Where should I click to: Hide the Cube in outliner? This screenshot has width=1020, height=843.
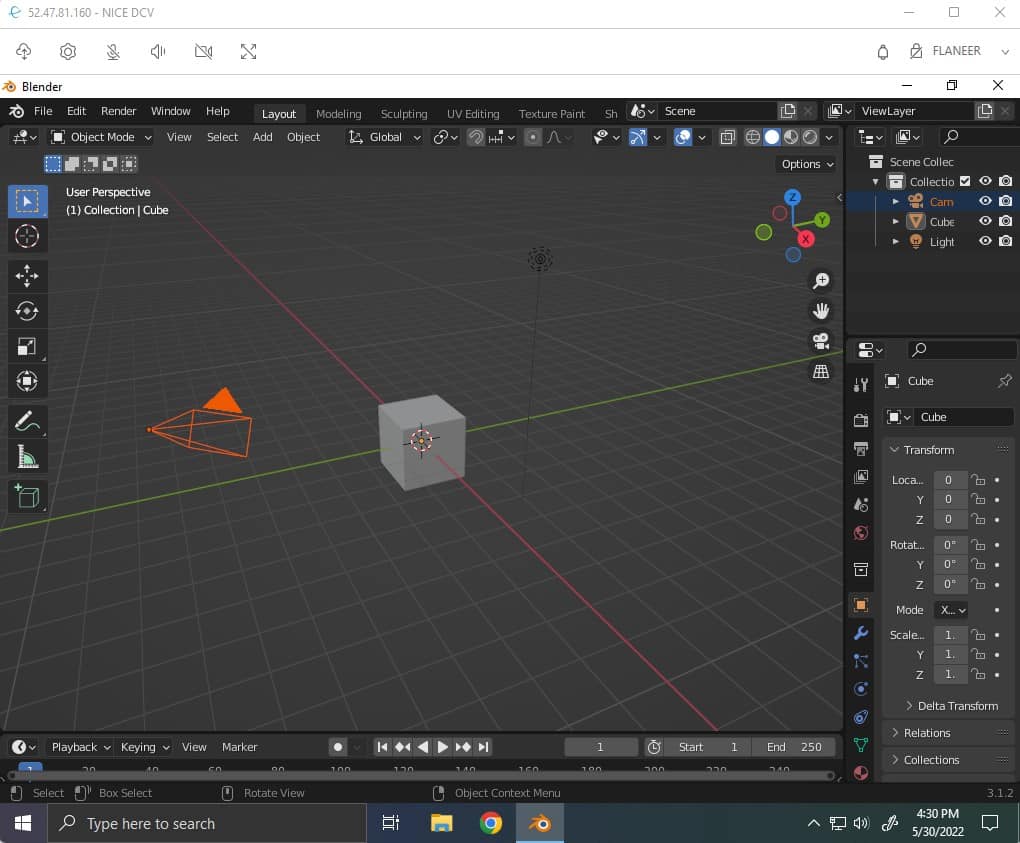(985, 221)
